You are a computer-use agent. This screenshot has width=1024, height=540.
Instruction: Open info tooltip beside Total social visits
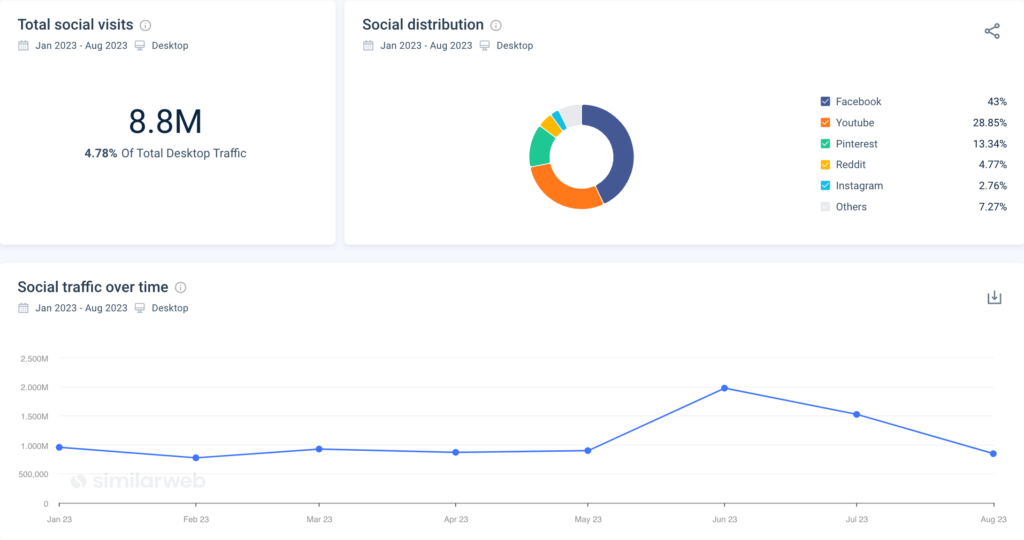pyautogui.click(x=146, y=25)
